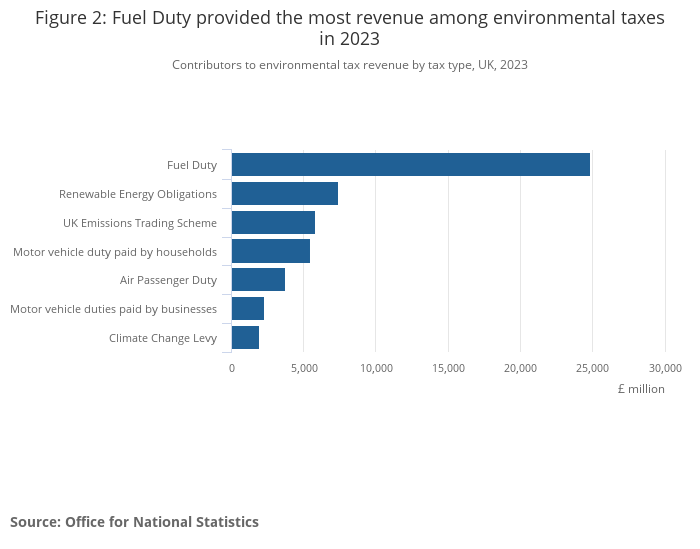Viewport: 700px width, 549px height.
Task: Click the Fuel Duty bar
Action: point(410,165)
